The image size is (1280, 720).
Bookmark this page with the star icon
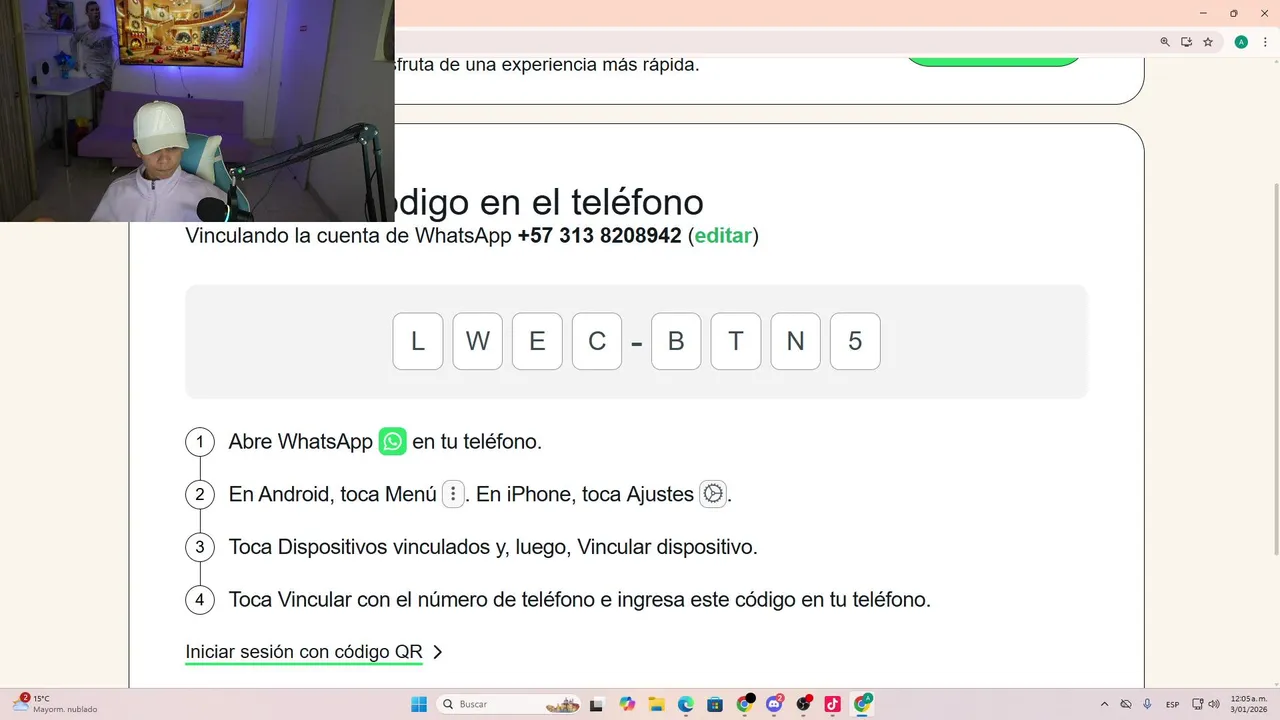click(1208, 42)
